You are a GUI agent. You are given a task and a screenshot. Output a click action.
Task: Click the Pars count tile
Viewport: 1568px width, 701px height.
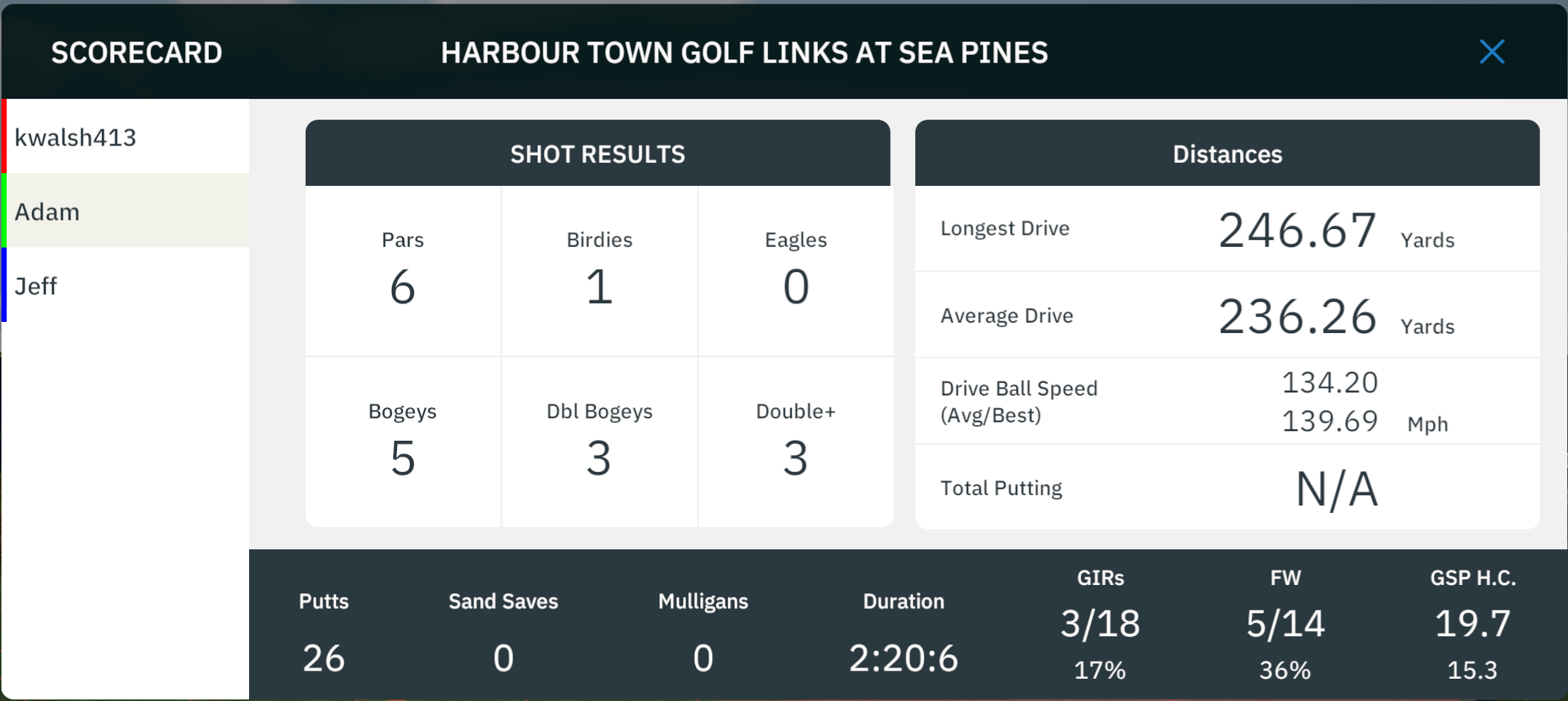(403, 271)
